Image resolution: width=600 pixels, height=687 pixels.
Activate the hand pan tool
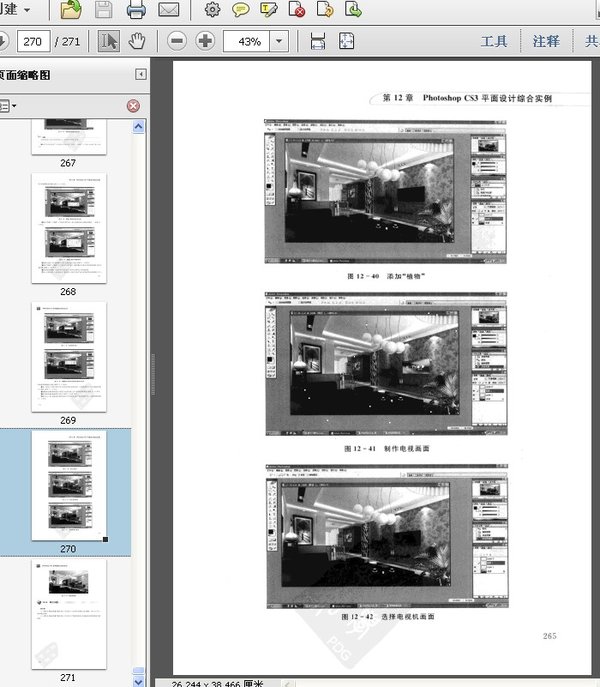[136, 41]
